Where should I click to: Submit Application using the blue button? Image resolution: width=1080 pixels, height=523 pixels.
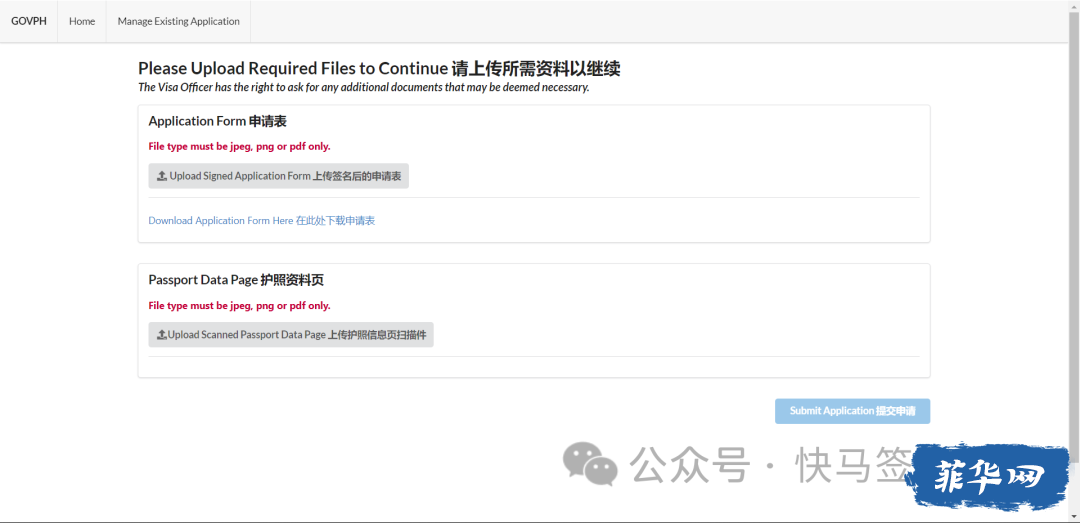pos(853,411)
